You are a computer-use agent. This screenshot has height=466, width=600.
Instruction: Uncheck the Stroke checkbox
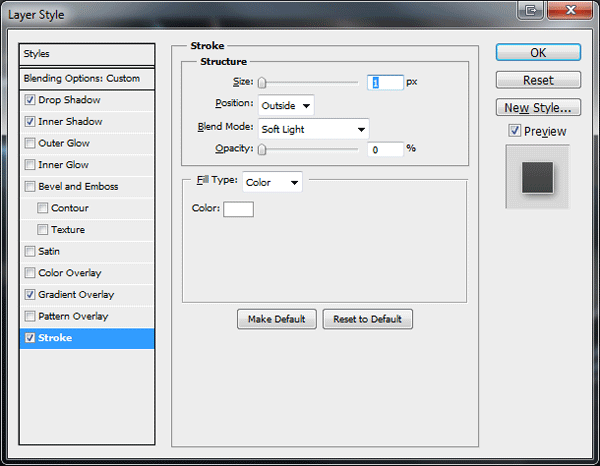click(x=30, y=338)
